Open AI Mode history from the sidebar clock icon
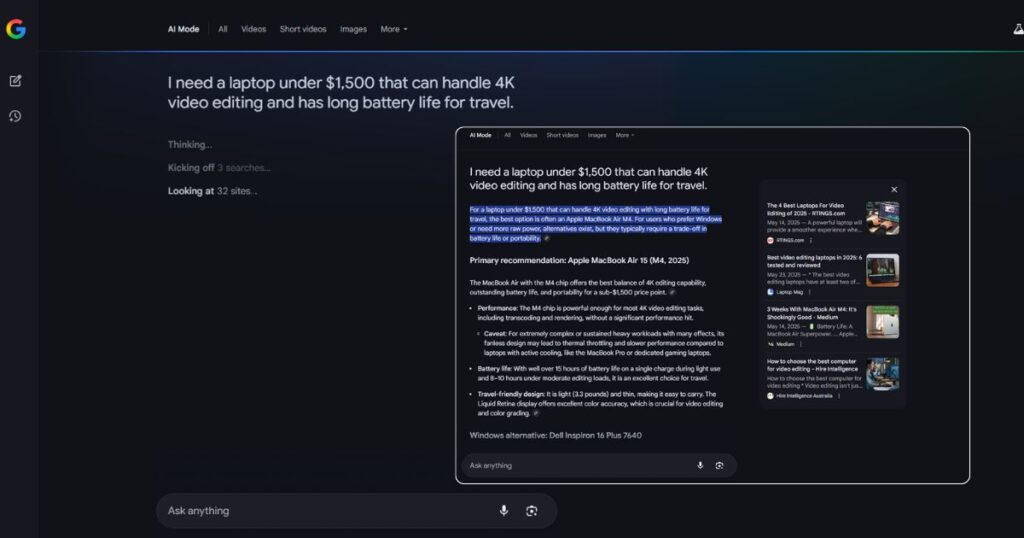Screen dimensions: 1024x538 [x=15, y=116]
